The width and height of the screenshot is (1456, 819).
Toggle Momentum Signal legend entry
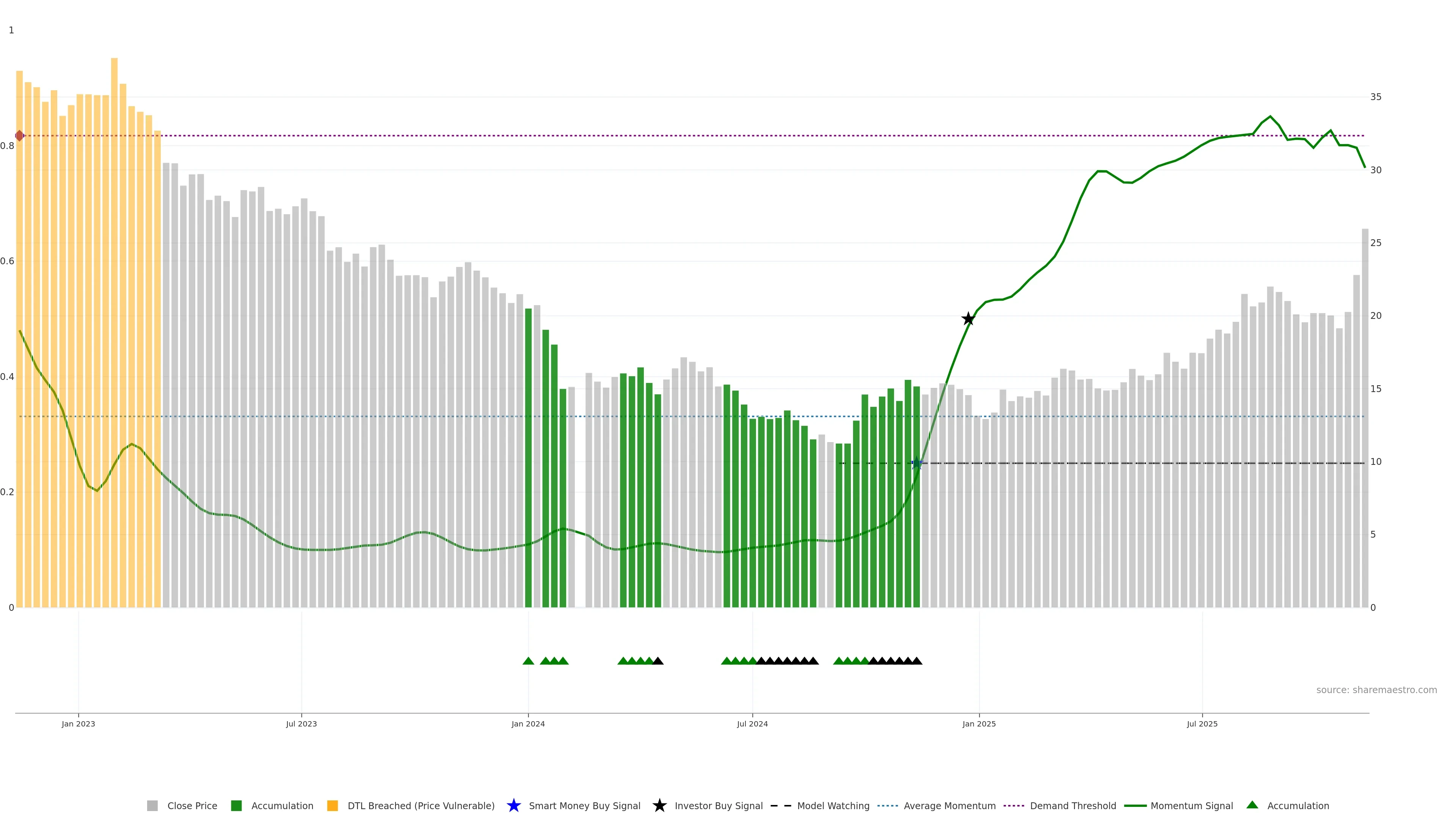pyautogui.click(x=1191, y=806)
